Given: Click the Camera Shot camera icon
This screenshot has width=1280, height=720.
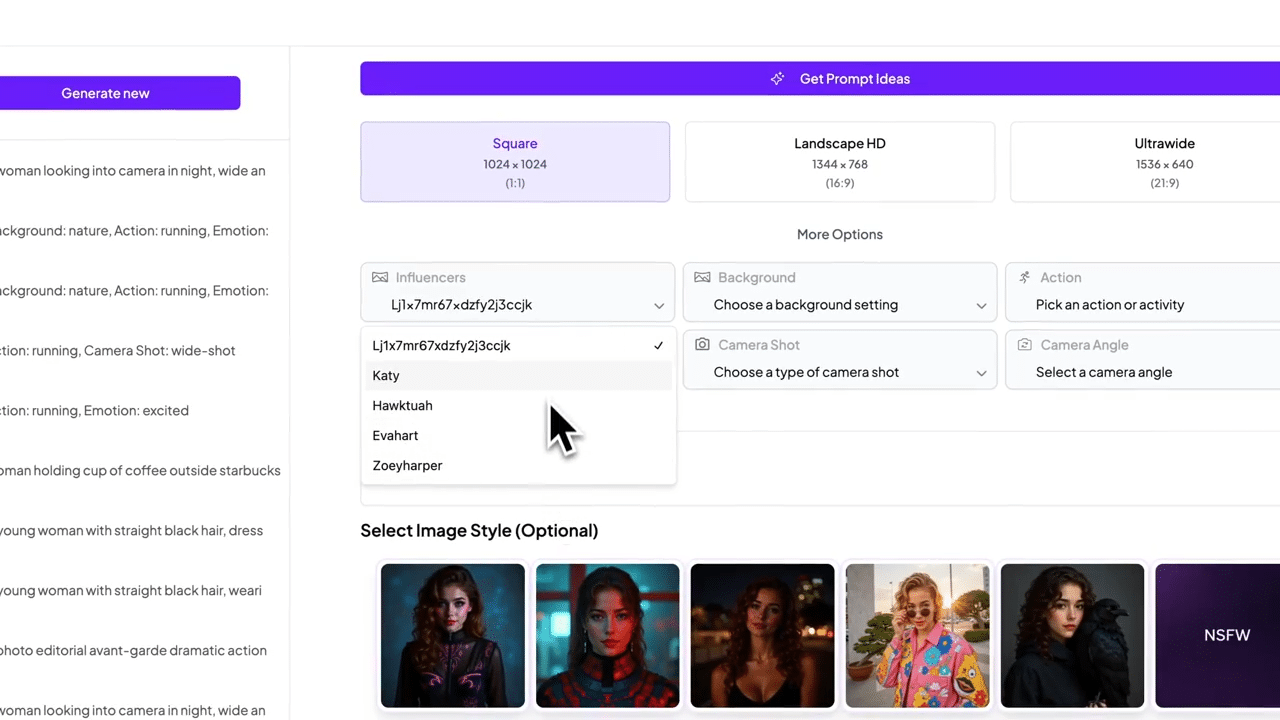Looking at the screenshot, I should pos(702,344).
